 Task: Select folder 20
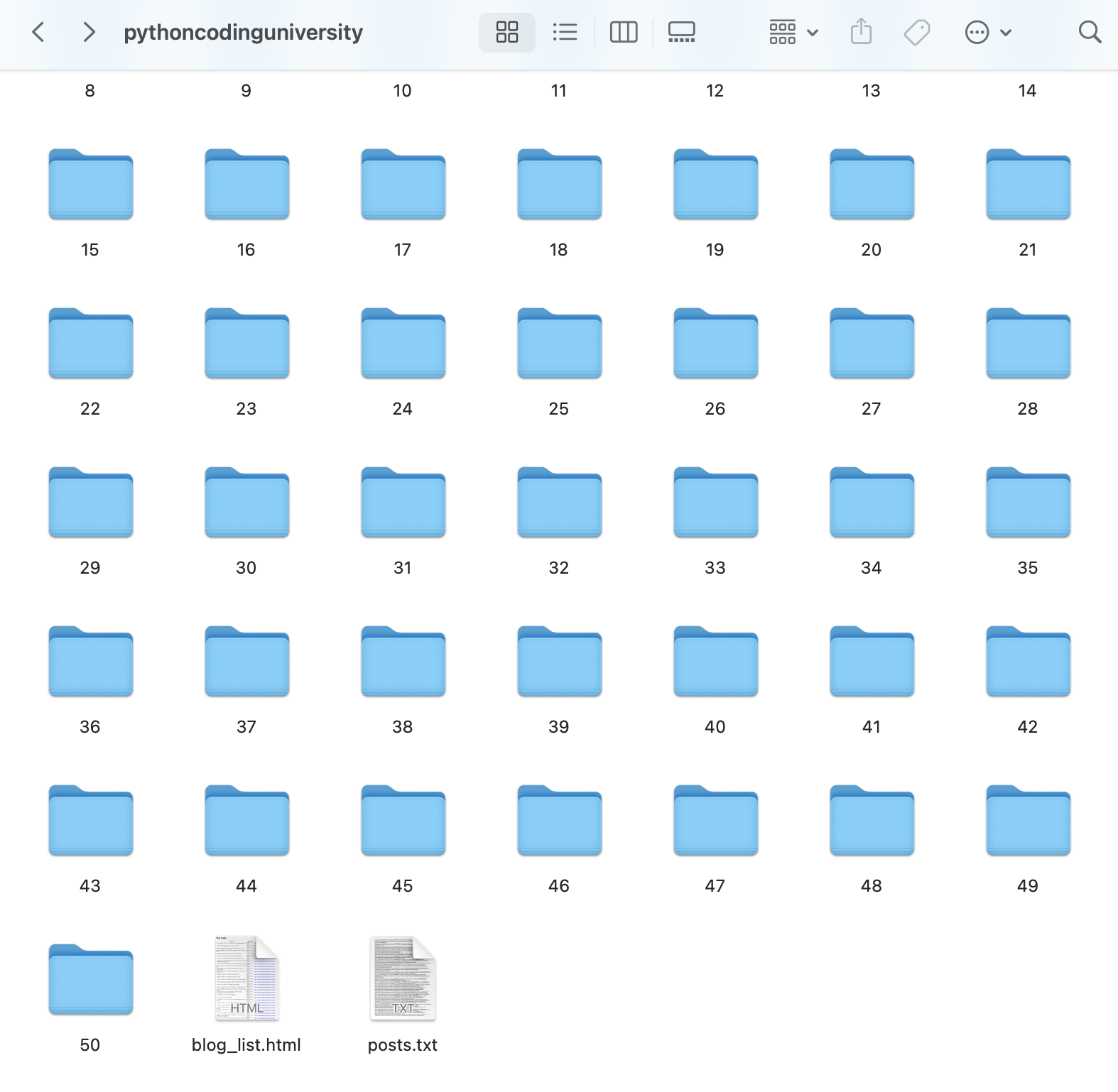point(872,184)
